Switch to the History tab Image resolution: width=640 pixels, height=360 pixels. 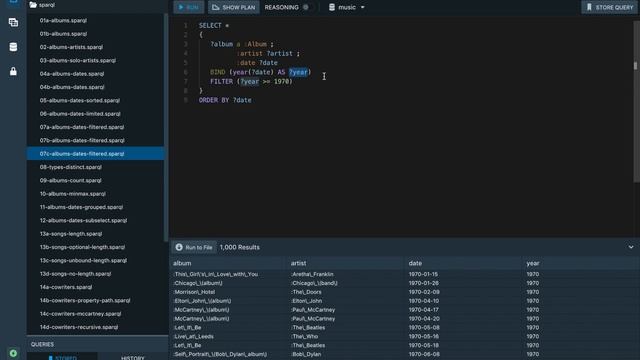click(133, 357)
